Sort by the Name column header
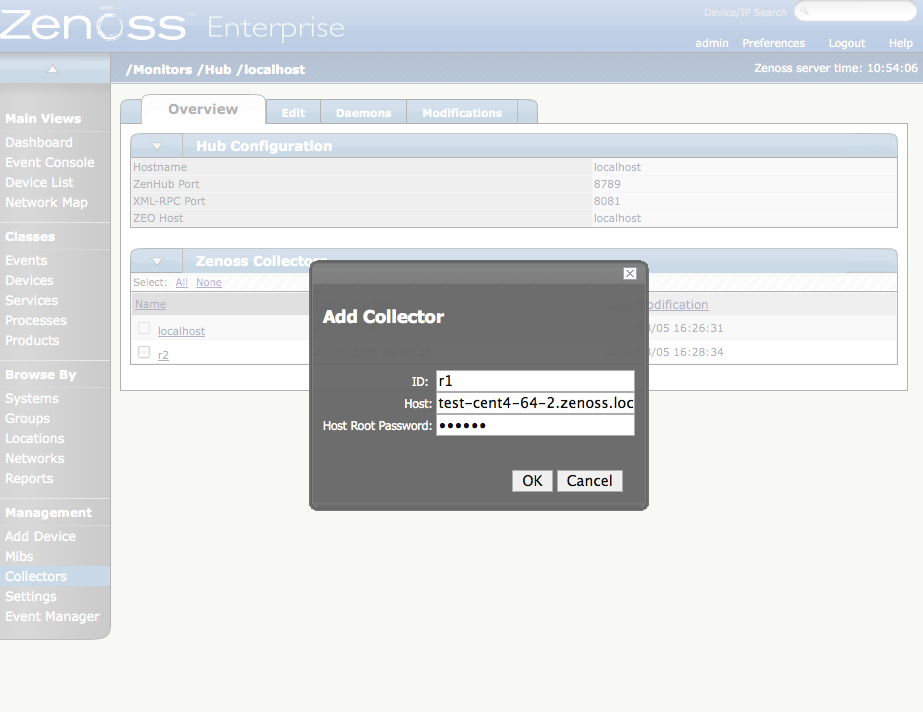The image size is (923, 712). tap(150, 304)
